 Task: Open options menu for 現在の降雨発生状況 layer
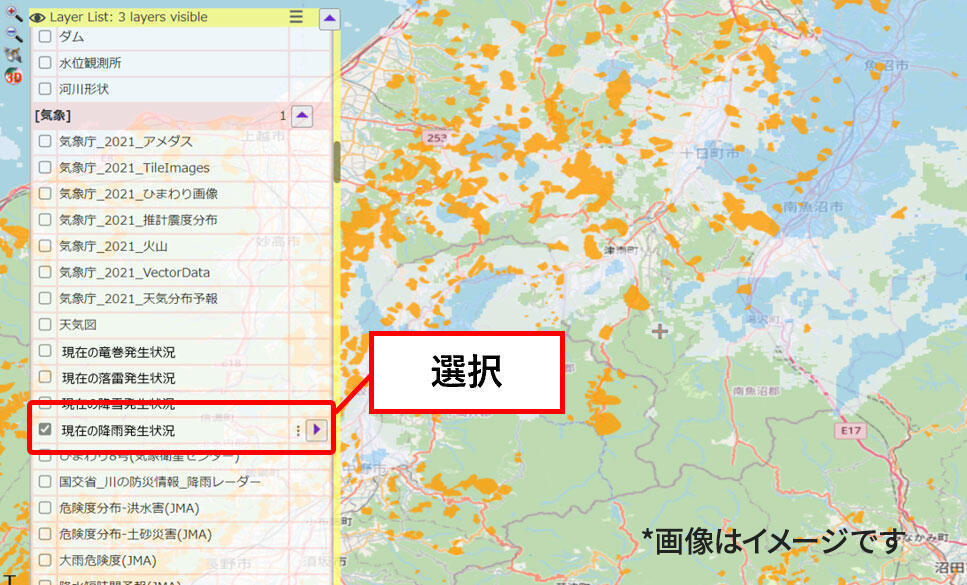point(297,430)
